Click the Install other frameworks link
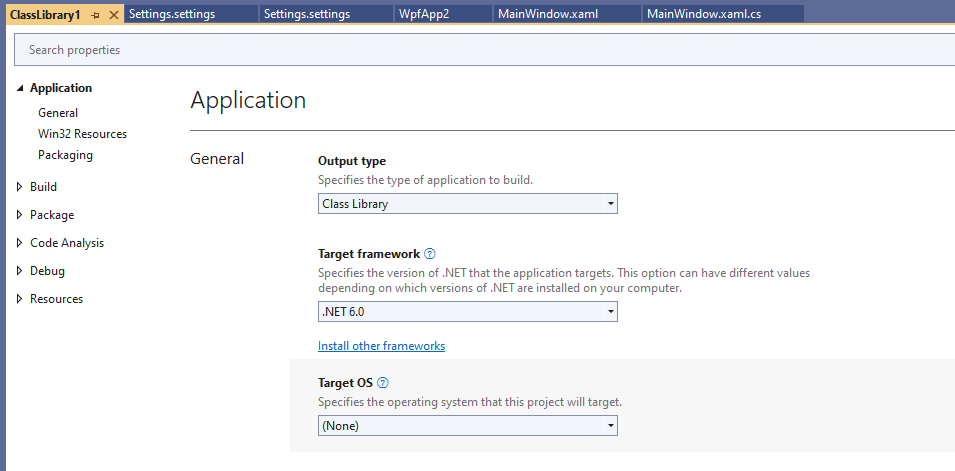The image size is (955, 471). coord(381,346)
